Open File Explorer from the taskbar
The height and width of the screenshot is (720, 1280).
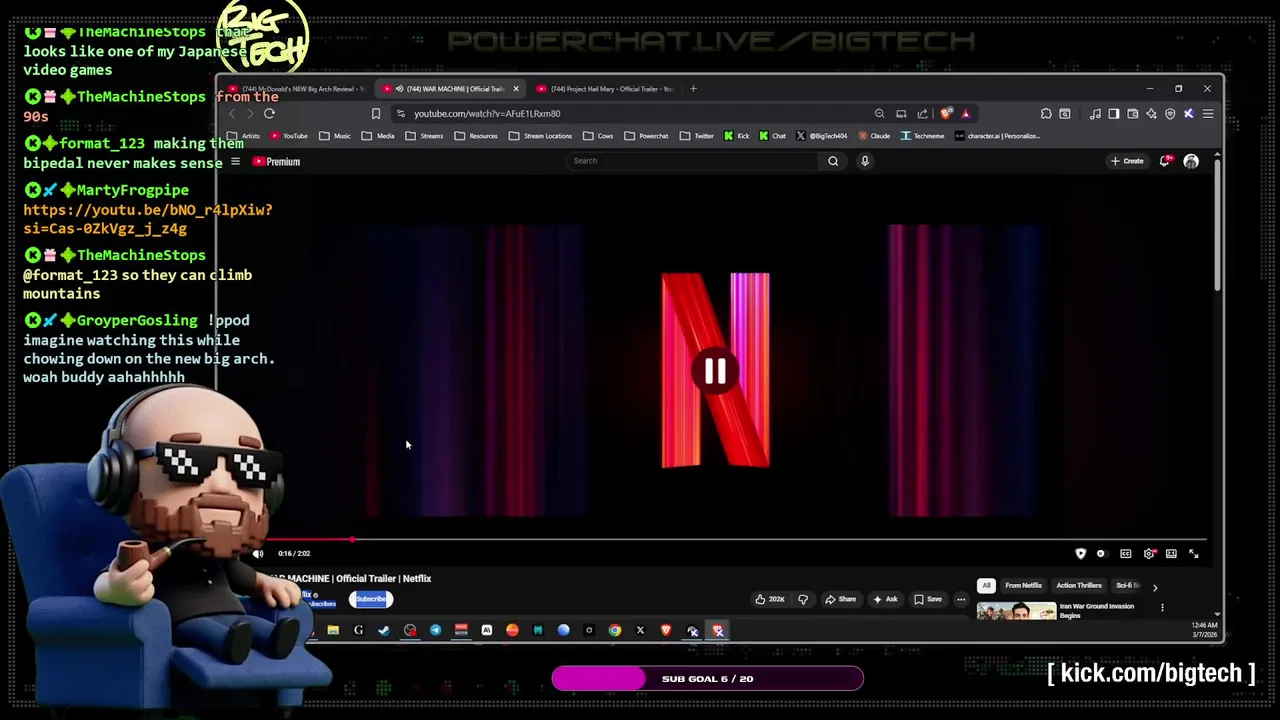point(333,630)
